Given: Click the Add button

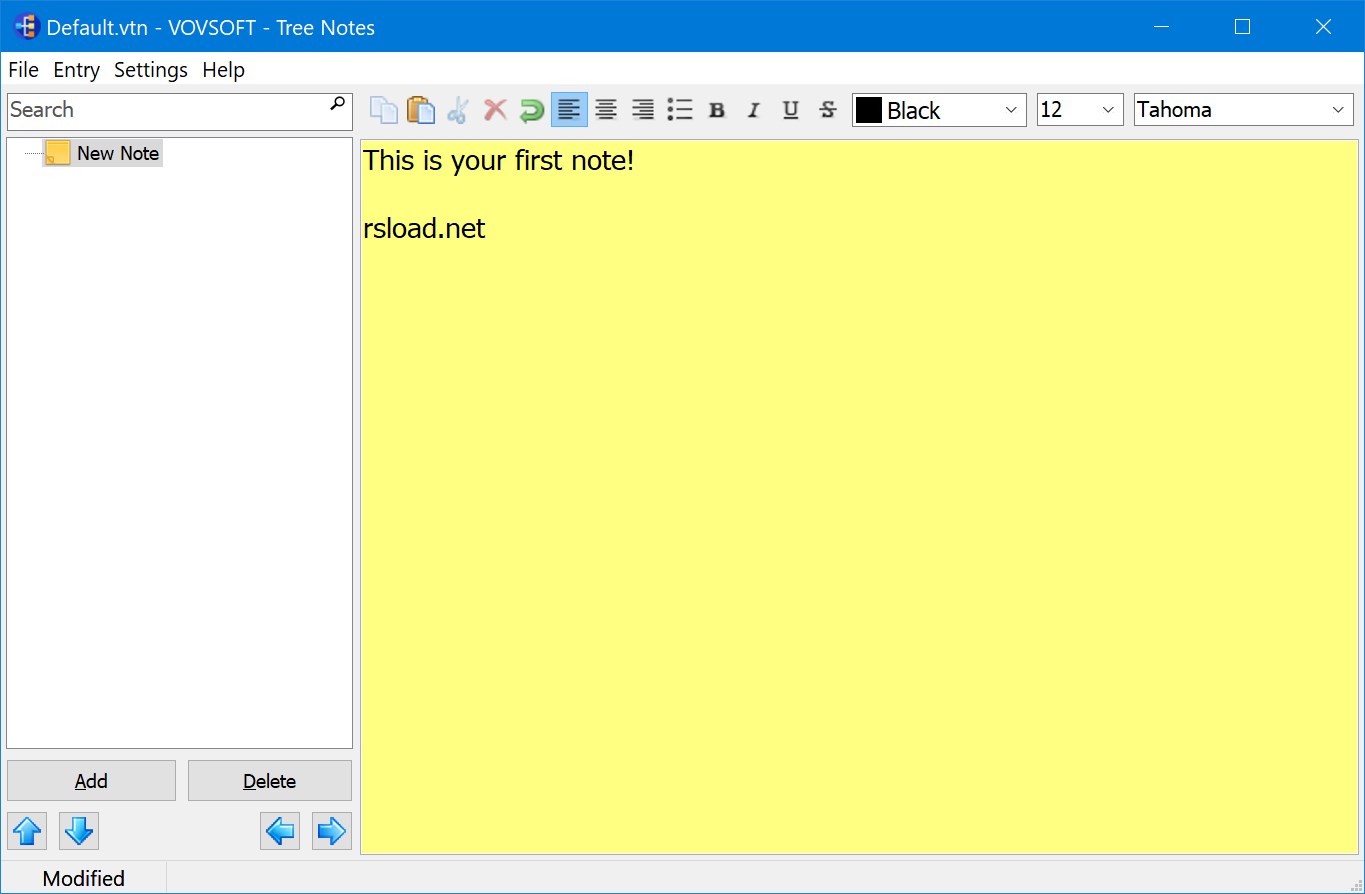Looking at the screenshot, I should pyautogui.click(x=91, y=781).
